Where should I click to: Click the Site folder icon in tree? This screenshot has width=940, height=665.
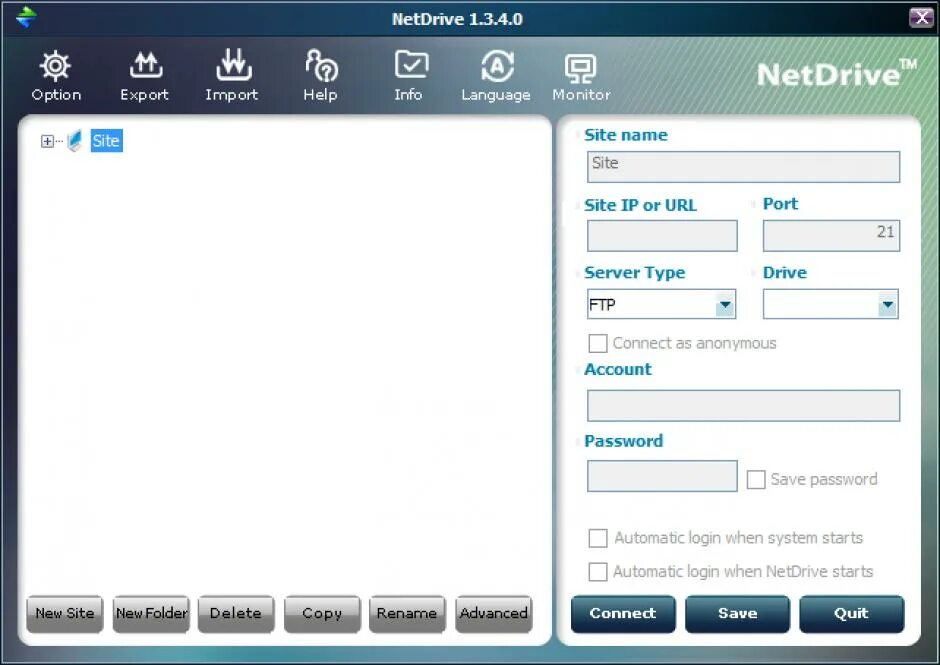tap(74, 141)
